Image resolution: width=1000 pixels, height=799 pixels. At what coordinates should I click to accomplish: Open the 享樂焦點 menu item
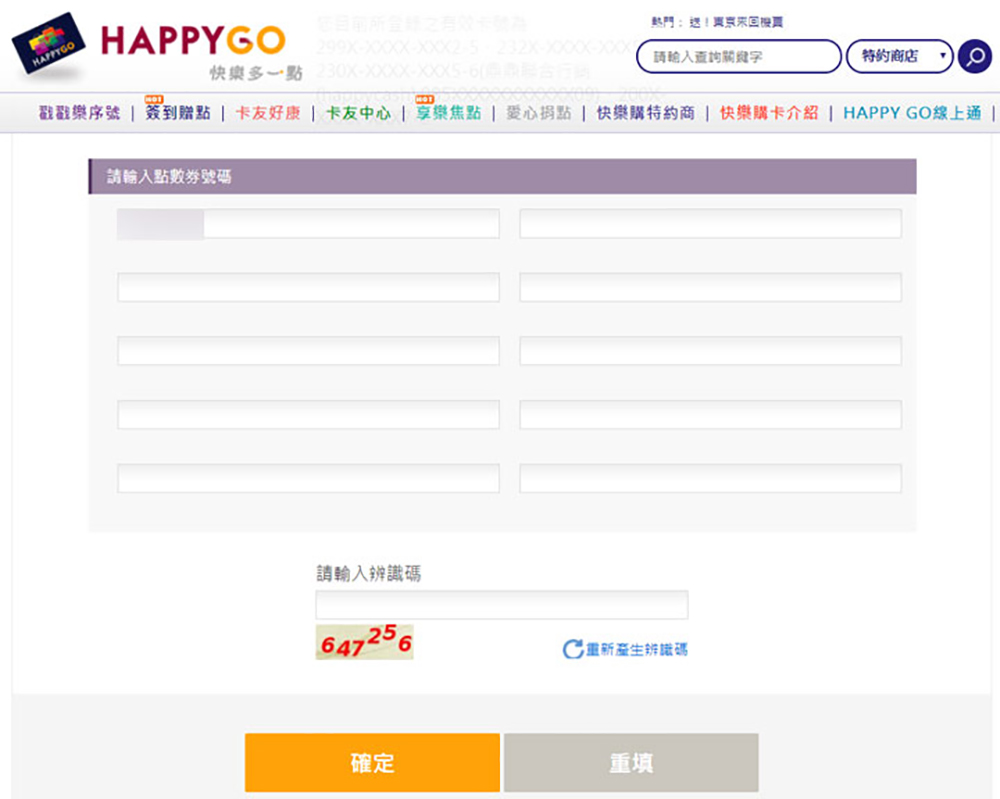click(448, 113)
